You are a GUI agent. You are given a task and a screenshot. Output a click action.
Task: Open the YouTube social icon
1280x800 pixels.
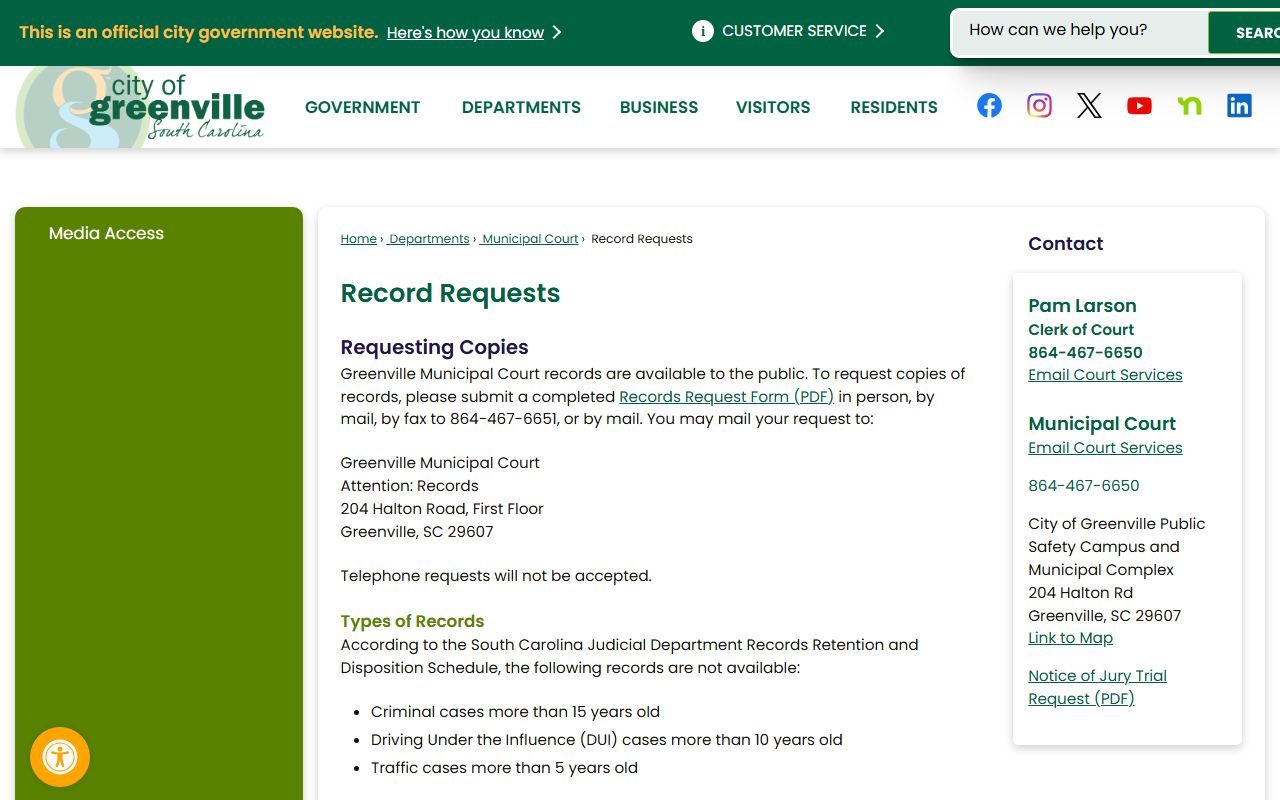pos(1139,105)
